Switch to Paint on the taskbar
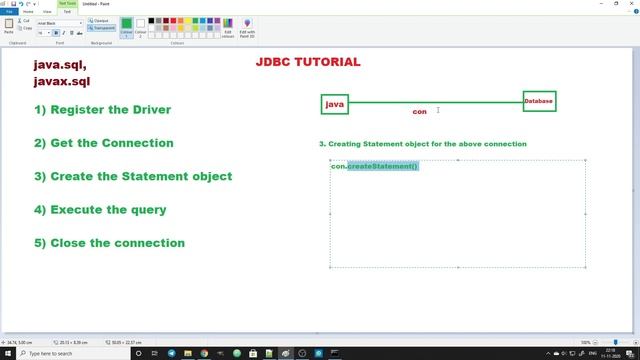Screen dimensions: 640x360 point(285,353)
